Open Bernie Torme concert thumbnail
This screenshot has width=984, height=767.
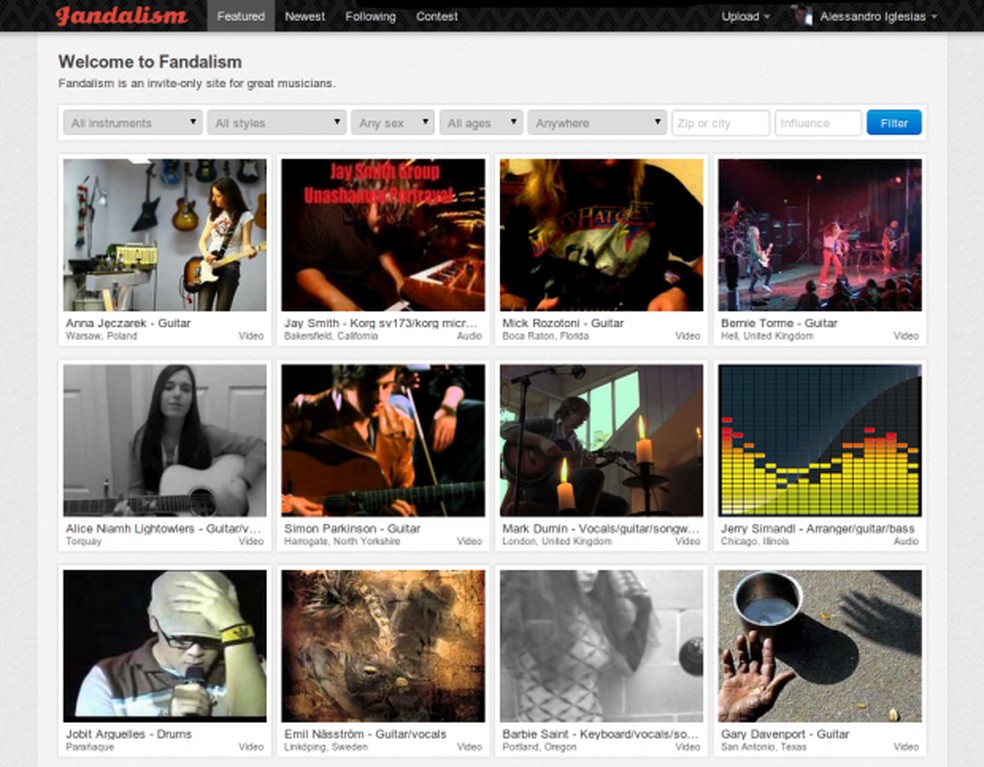820,235
